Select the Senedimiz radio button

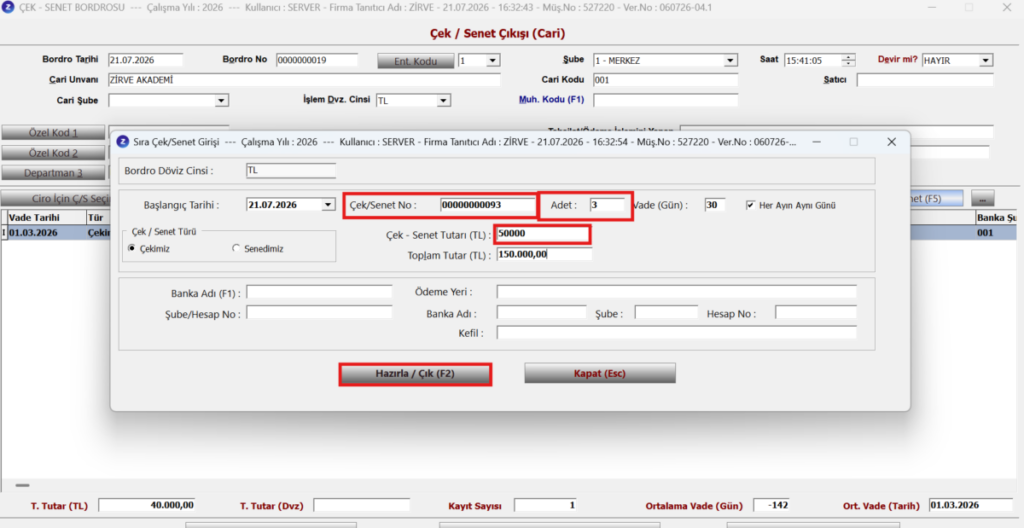click(x=236, y=248)
